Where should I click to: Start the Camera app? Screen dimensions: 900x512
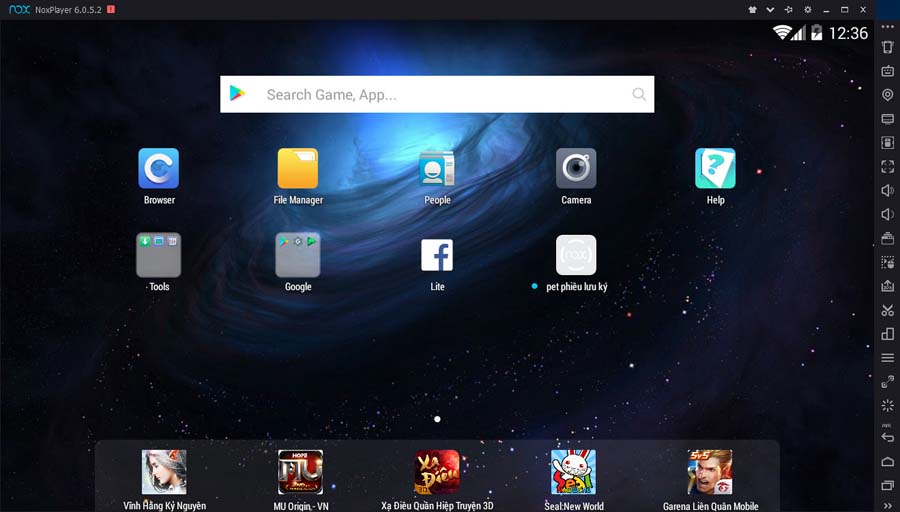point(576,168)
